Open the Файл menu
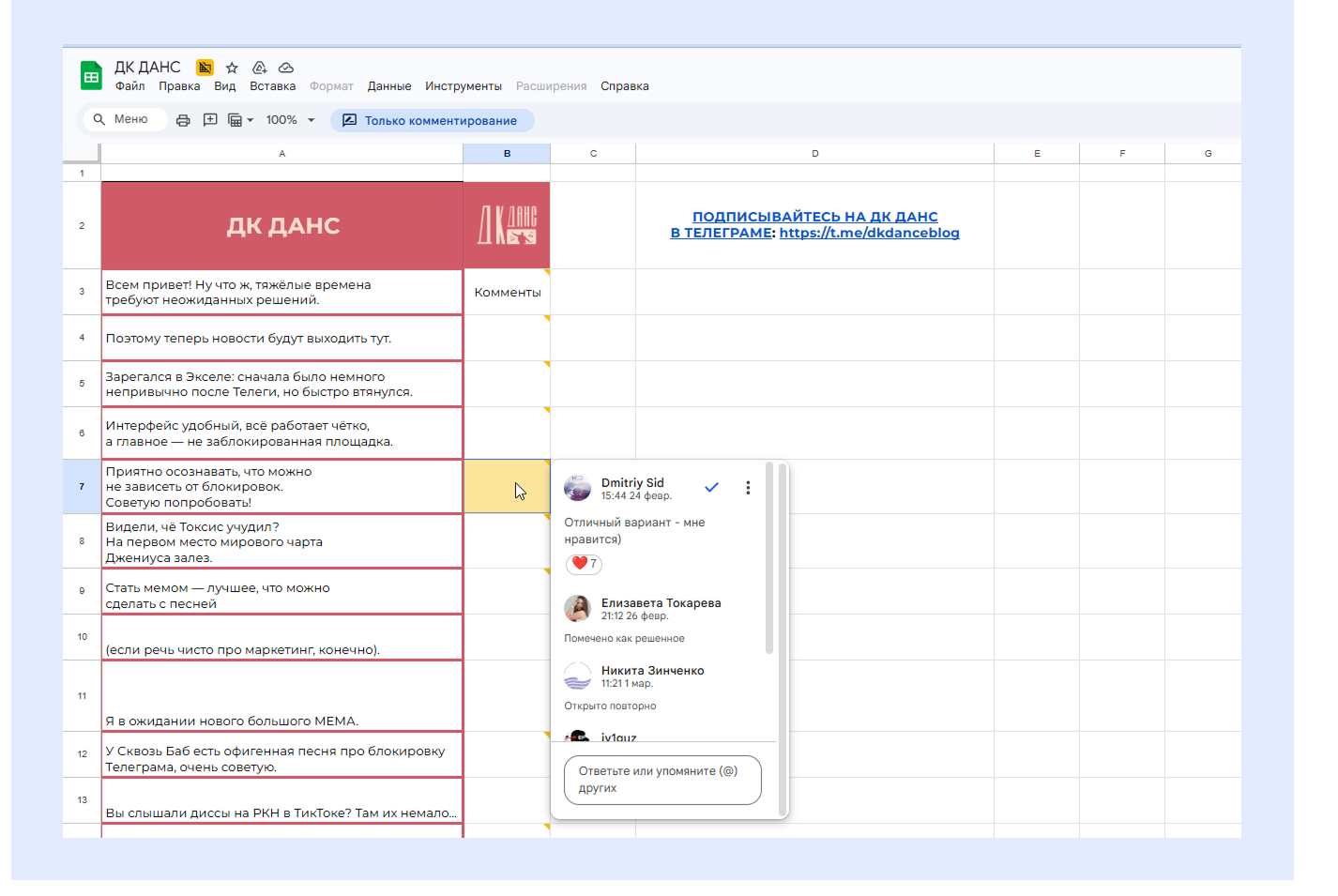The image size is (1338, 896). [130, 86]
